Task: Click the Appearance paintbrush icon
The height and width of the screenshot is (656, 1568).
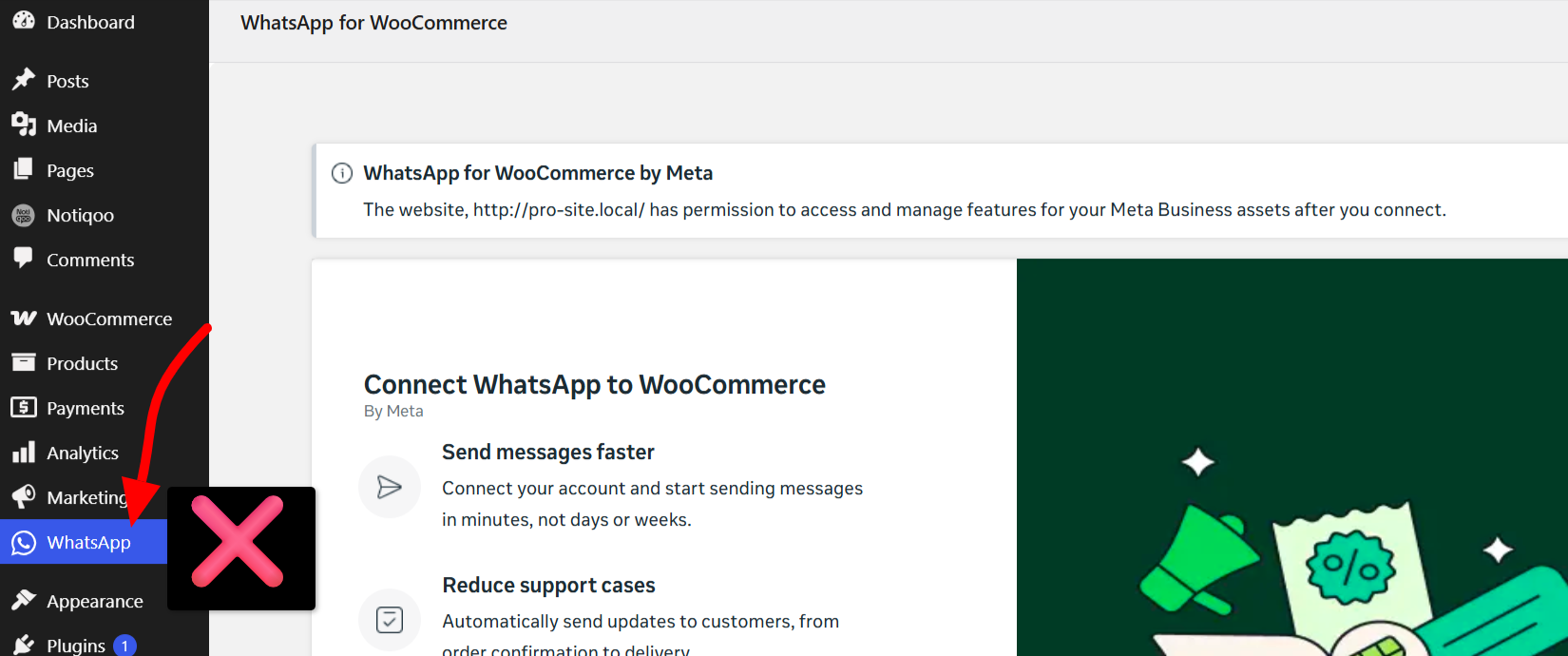Action: coord(24,600)
